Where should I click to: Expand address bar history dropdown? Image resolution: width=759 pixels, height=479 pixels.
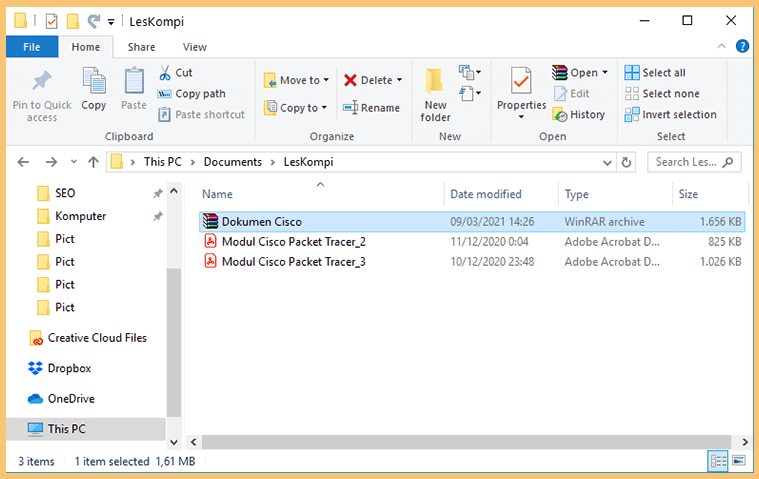click(x=607, y=163)
